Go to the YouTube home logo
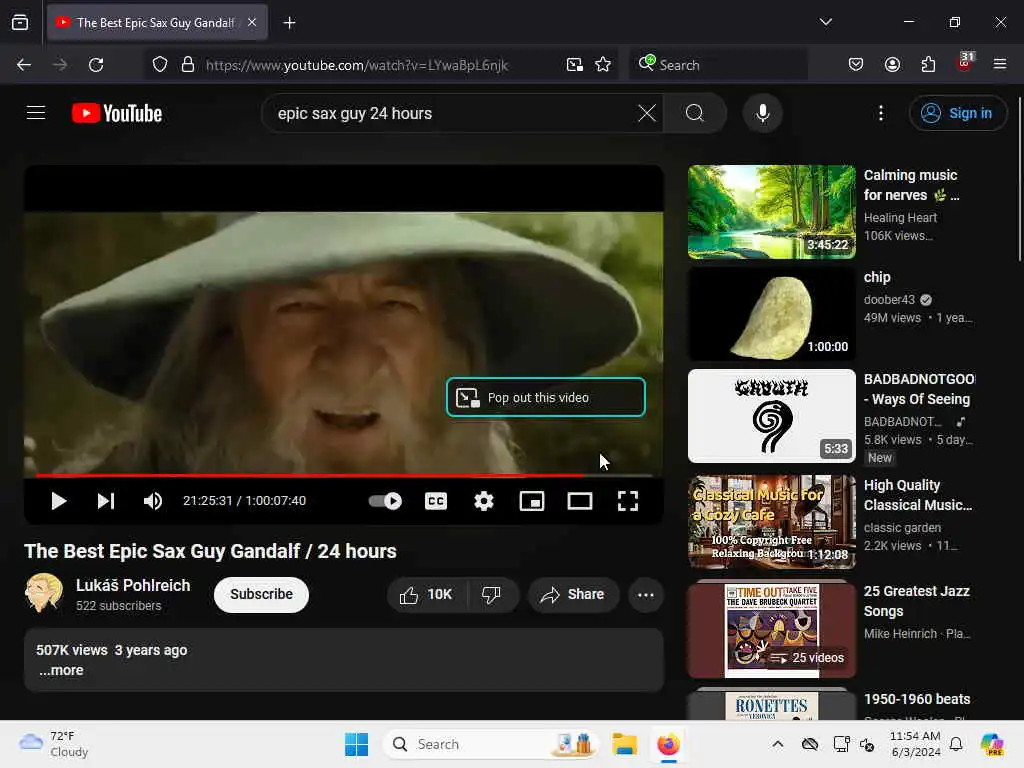The image size is (1024, 768). 117,113
